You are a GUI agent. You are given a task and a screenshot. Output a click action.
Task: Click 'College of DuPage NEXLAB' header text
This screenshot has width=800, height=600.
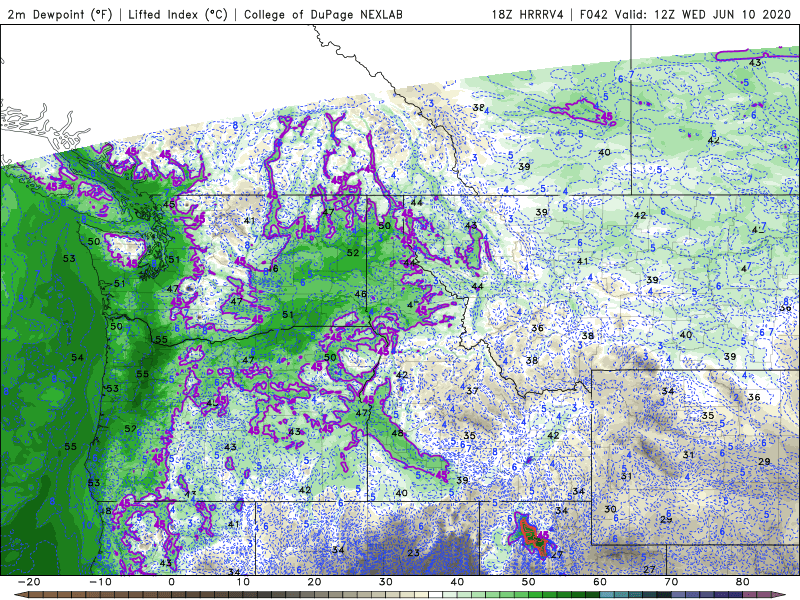[323, 14]
